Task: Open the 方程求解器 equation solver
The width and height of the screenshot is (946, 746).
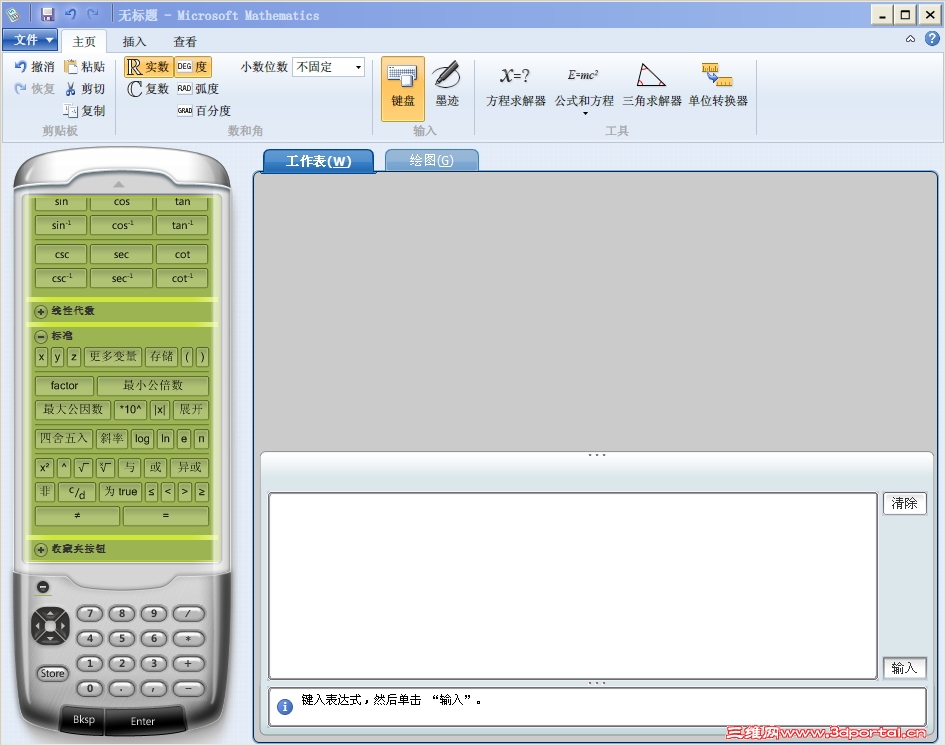Action: [516, 86]
